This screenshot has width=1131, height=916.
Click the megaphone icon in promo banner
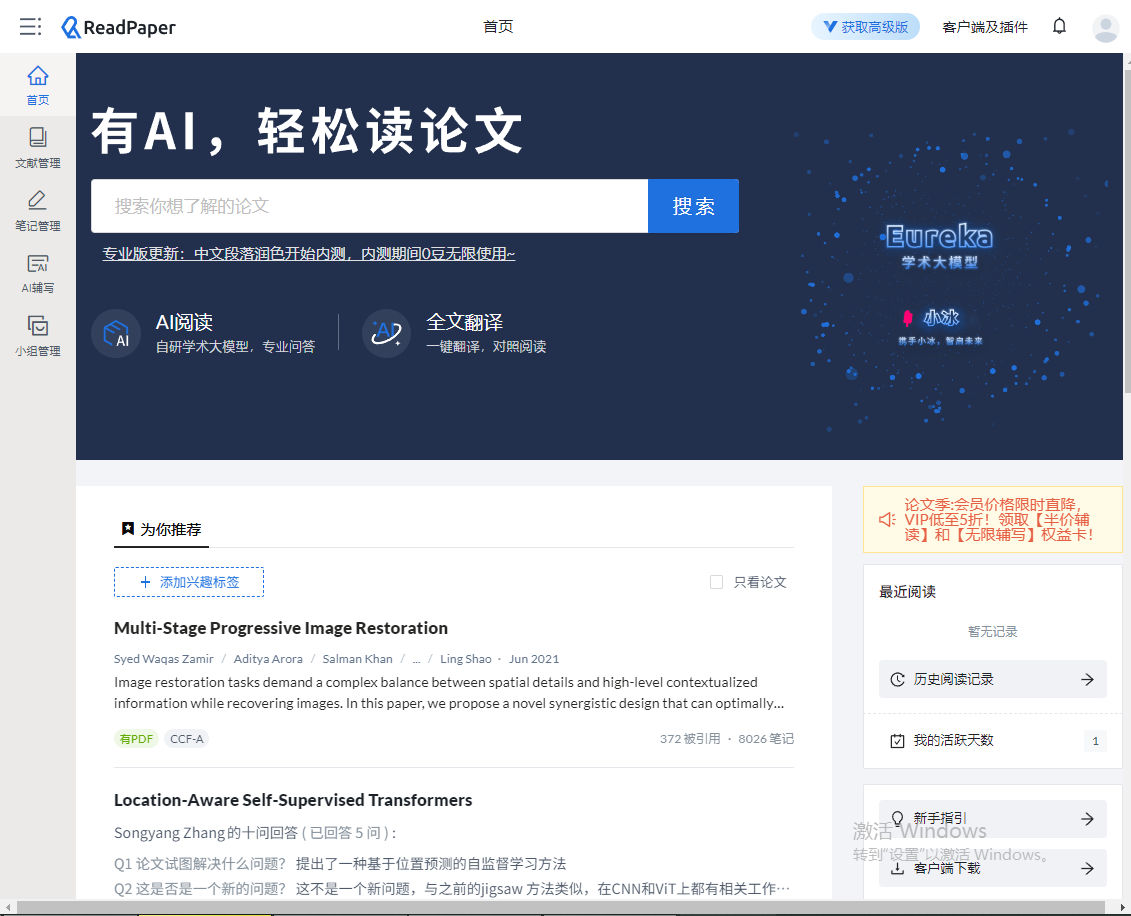point(887,519)
